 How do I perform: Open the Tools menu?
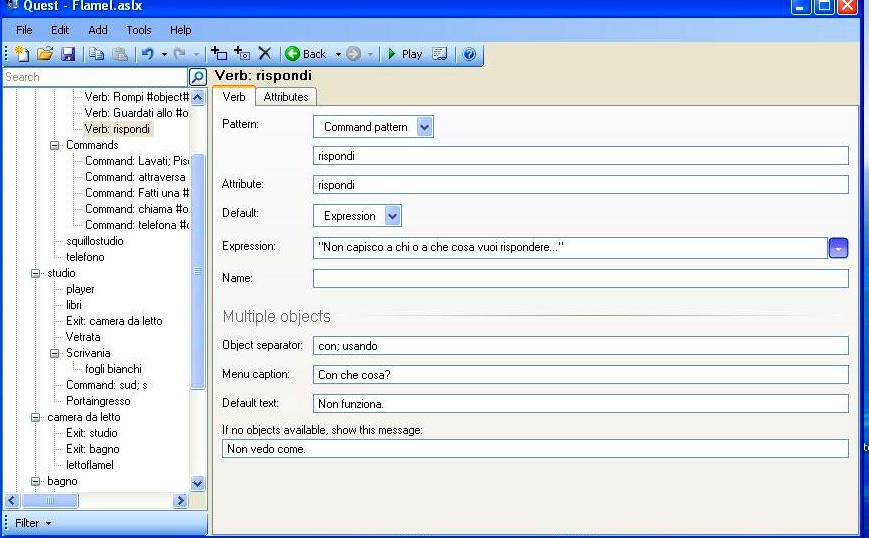pos(138,30)
